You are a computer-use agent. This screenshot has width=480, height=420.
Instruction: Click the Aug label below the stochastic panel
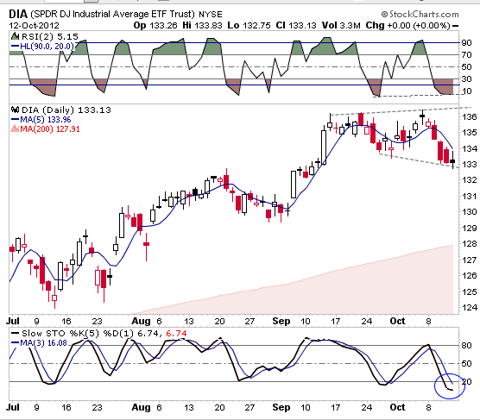pyautogui.click(x=141, y=407)
